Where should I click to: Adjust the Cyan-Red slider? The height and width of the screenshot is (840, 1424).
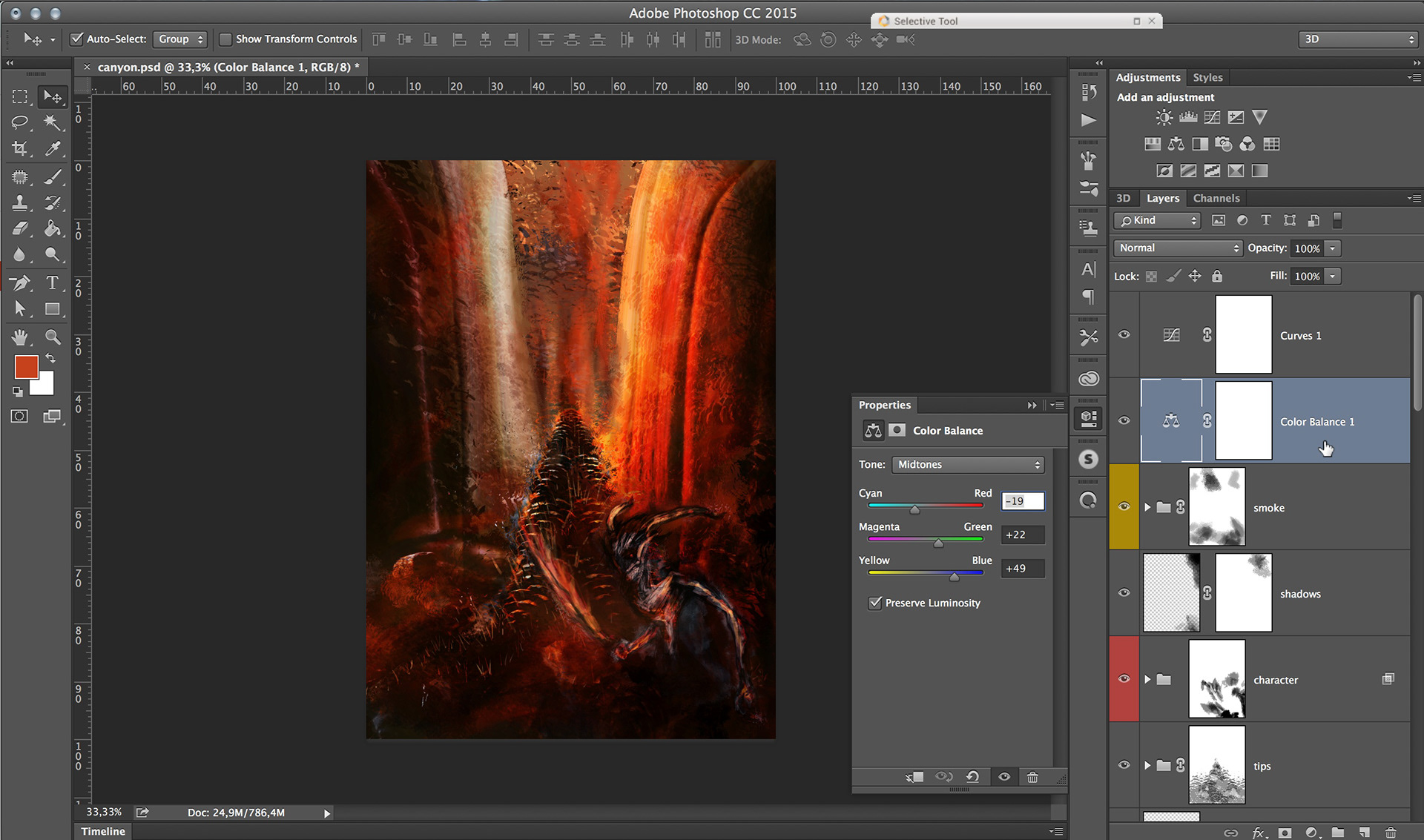[x=915, y=509]
